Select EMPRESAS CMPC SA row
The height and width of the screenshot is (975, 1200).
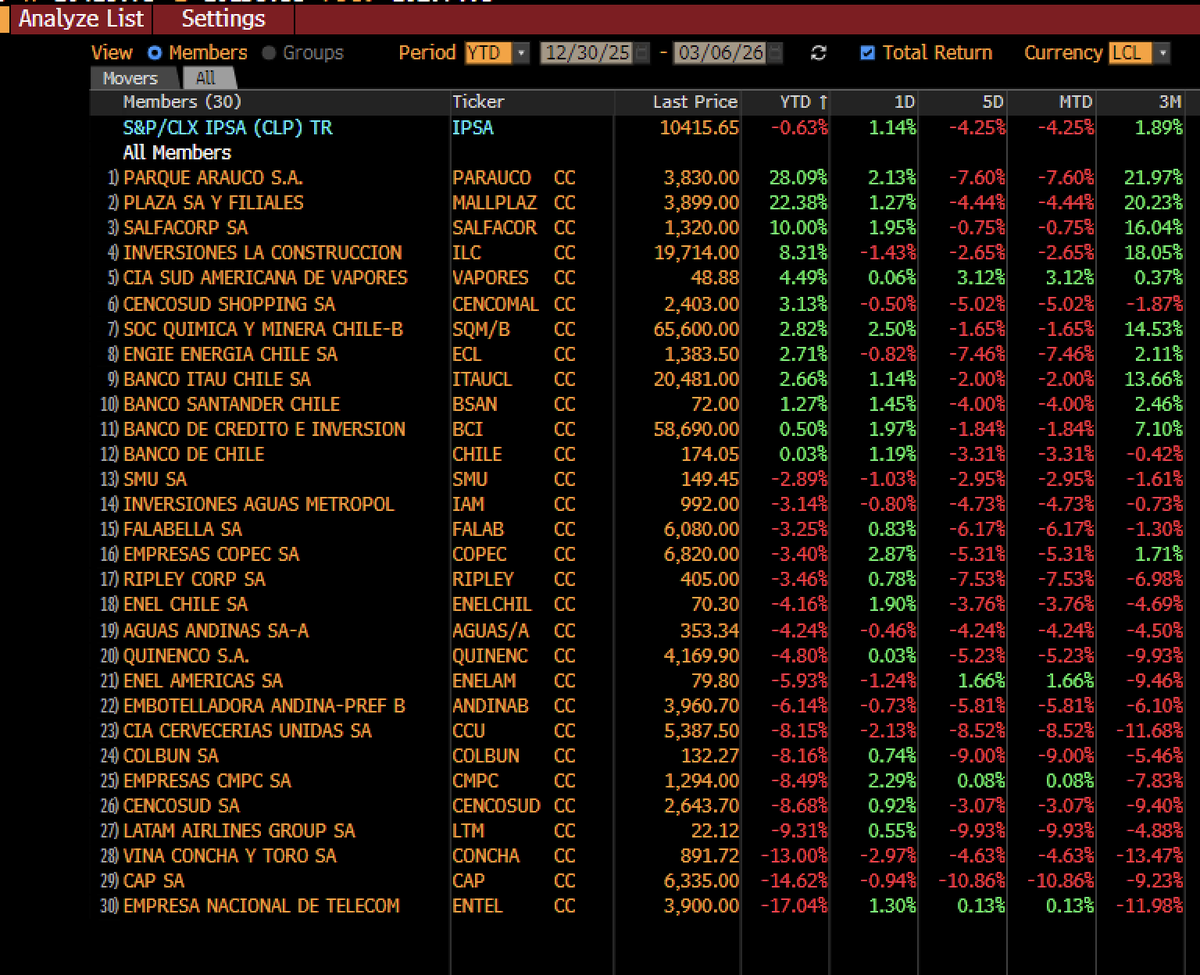[x=638, y=781]
